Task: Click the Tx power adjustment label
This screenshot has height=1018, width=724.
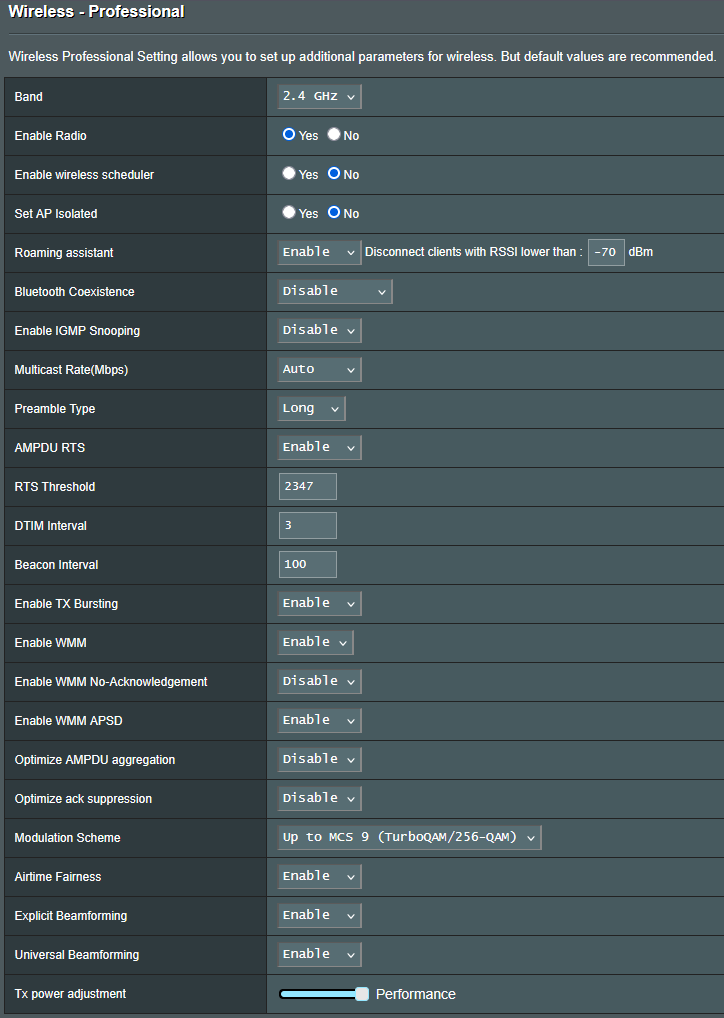Action: pyautogui.click(x=70, y=993)
